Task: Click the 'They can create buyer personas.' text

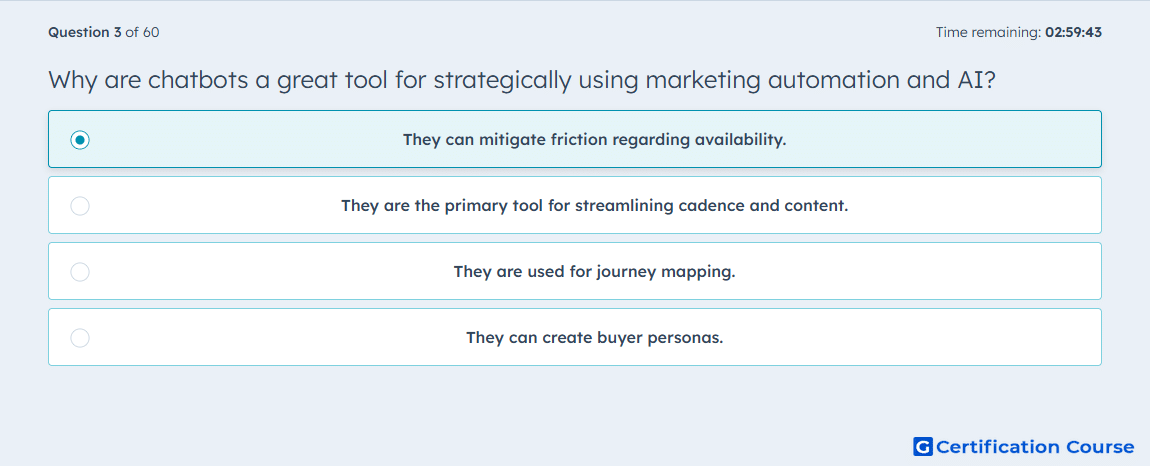Action: (x=594, y=338)
